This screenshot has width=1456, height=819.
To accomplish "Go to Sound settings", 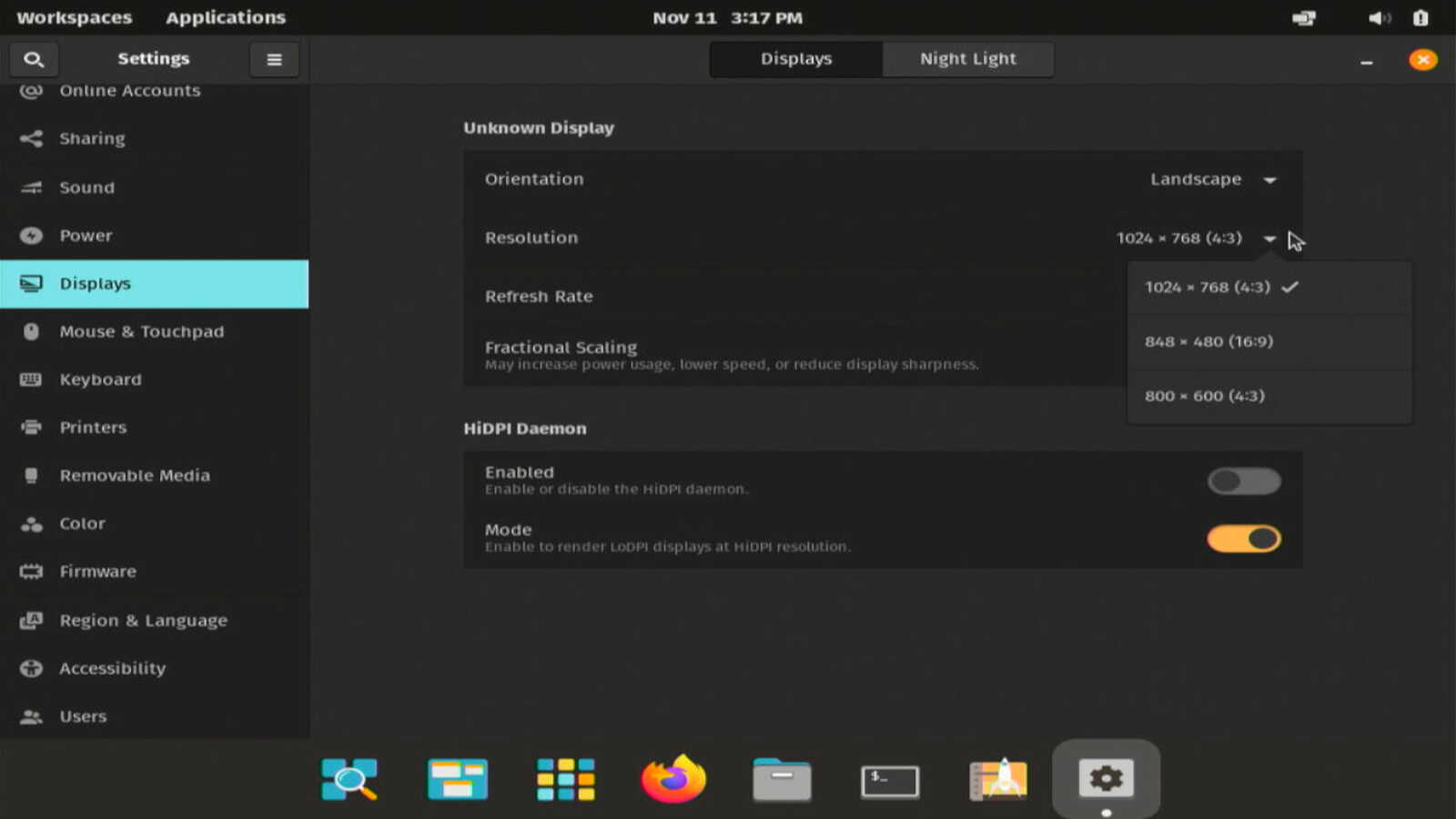I will 155,187.
